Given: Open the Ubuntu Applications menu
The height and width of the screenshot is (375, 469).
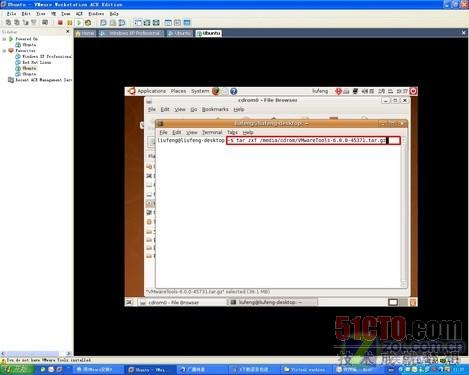Looking at the screenshot, I should (151, 91).
